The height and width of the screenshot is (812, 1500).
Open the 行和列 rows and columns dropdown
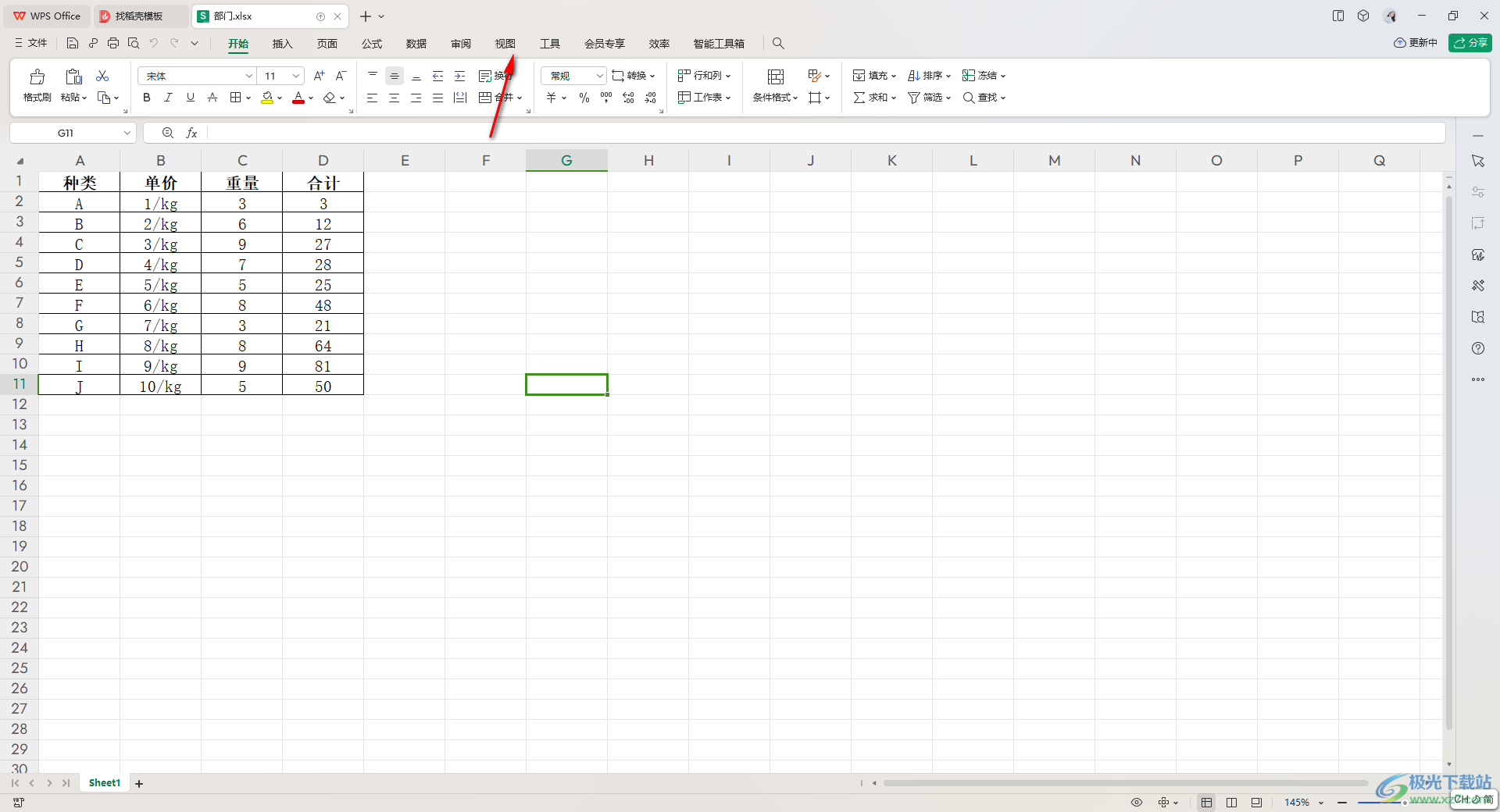coord(704,76)
